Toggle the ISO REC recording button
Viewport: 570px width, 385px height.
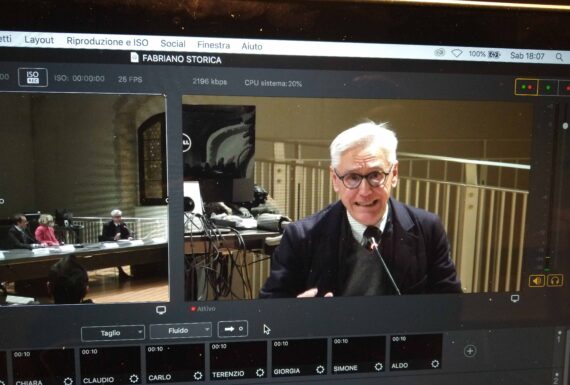point(33,77)
